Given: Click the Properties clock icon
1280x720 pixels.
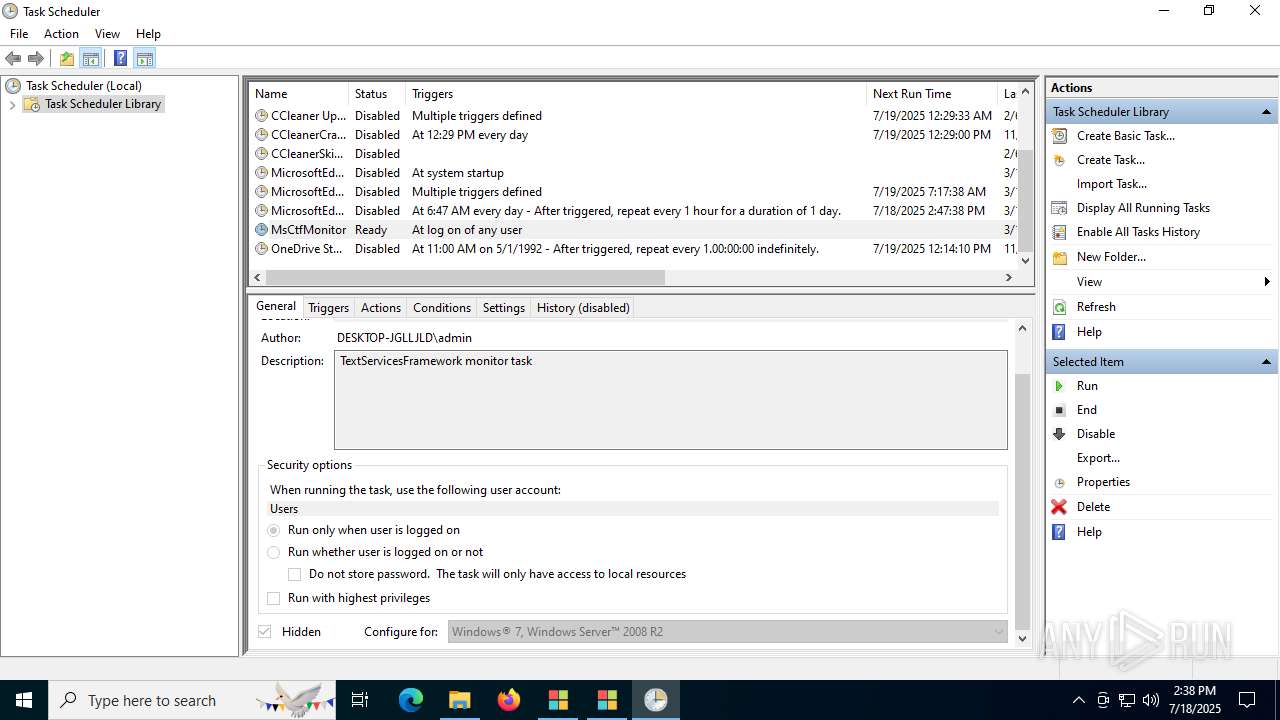Looking at the screenshot, I should 1060,482.
